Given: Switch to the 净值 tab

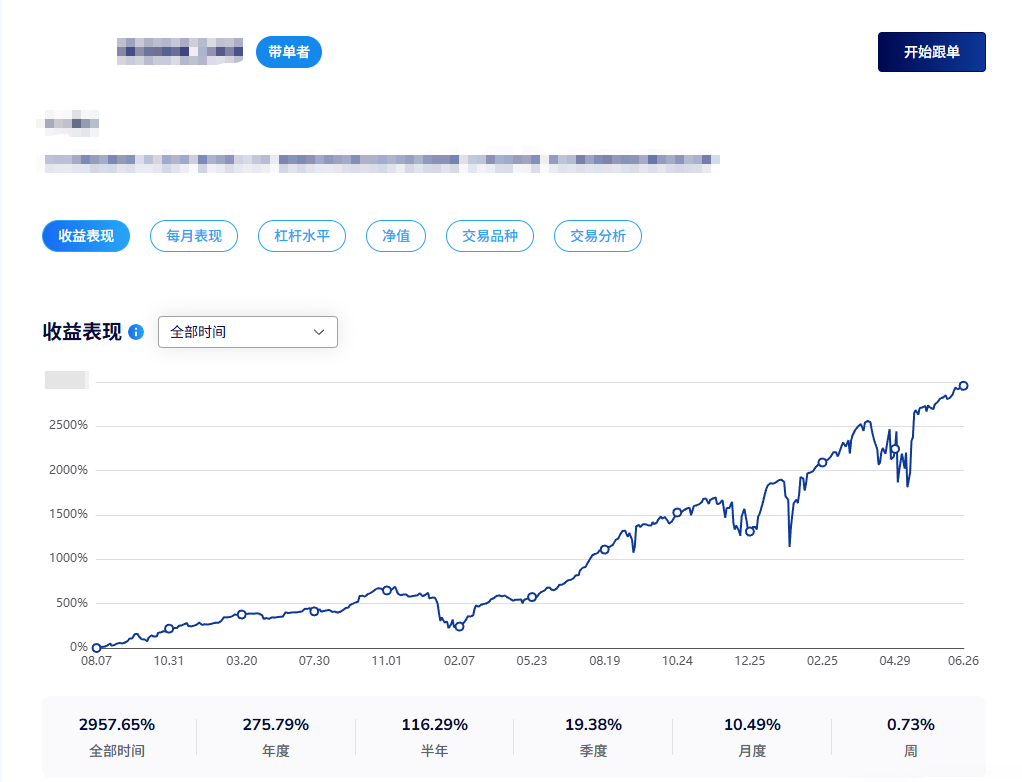Looking at the screenshot, I should coord(396,236).
